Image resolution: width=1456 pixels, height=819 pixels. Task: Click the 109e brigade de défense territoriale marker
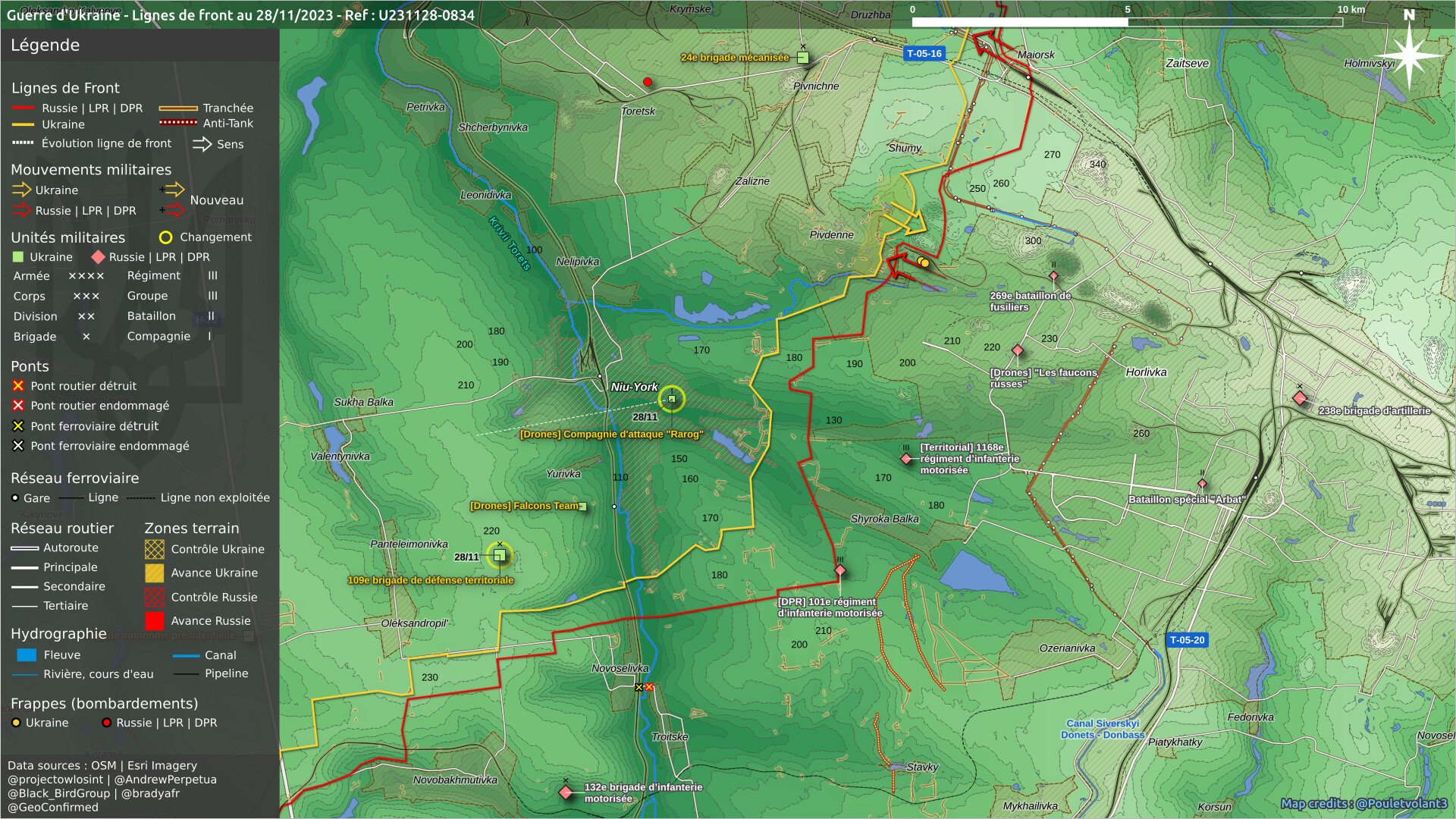499,557
